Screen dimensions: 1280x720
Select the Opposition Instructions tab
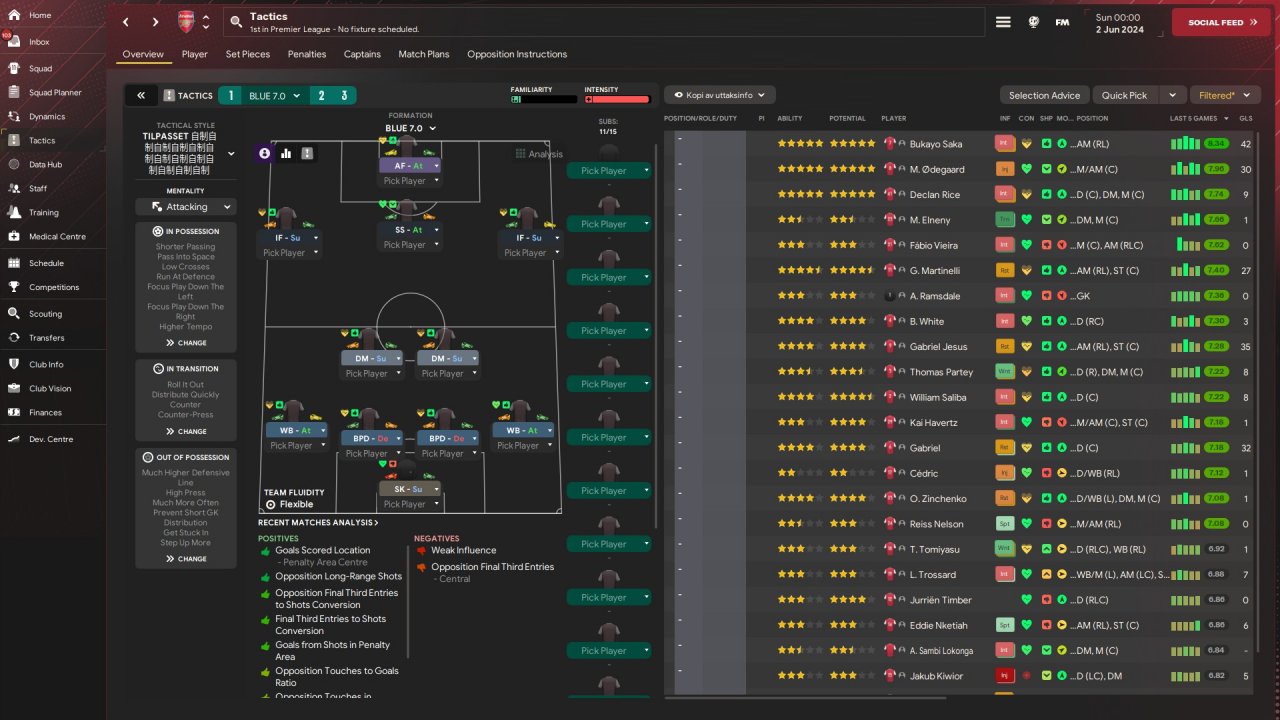tap(517, 54)
